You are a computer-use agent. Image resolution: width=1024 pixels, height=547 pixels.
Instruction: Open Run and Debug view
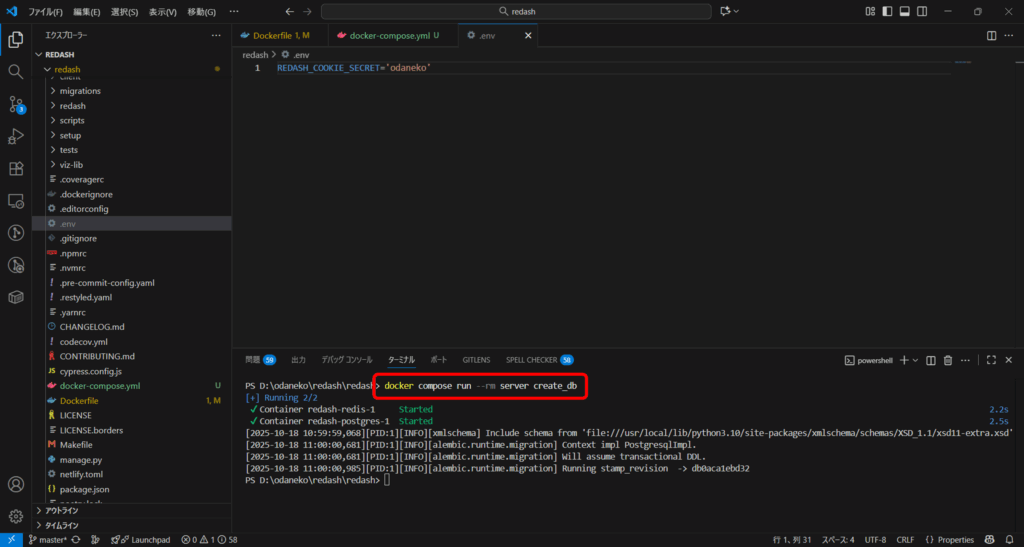(x=16, y=136)
